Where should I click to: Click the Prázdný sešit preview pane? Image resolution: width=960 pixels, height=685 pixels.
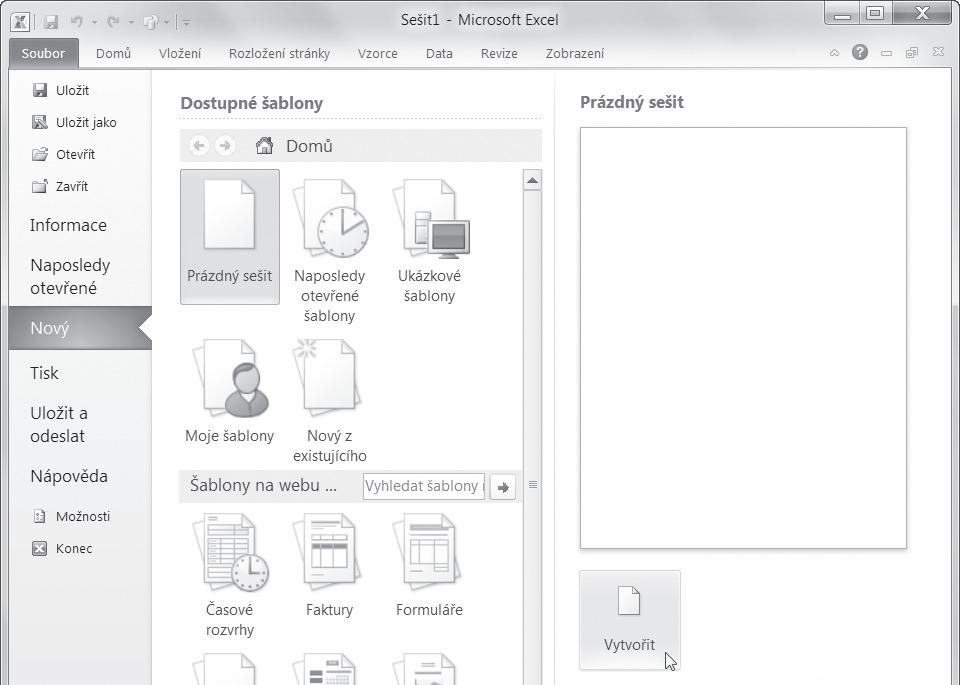(x=743, y=338)
